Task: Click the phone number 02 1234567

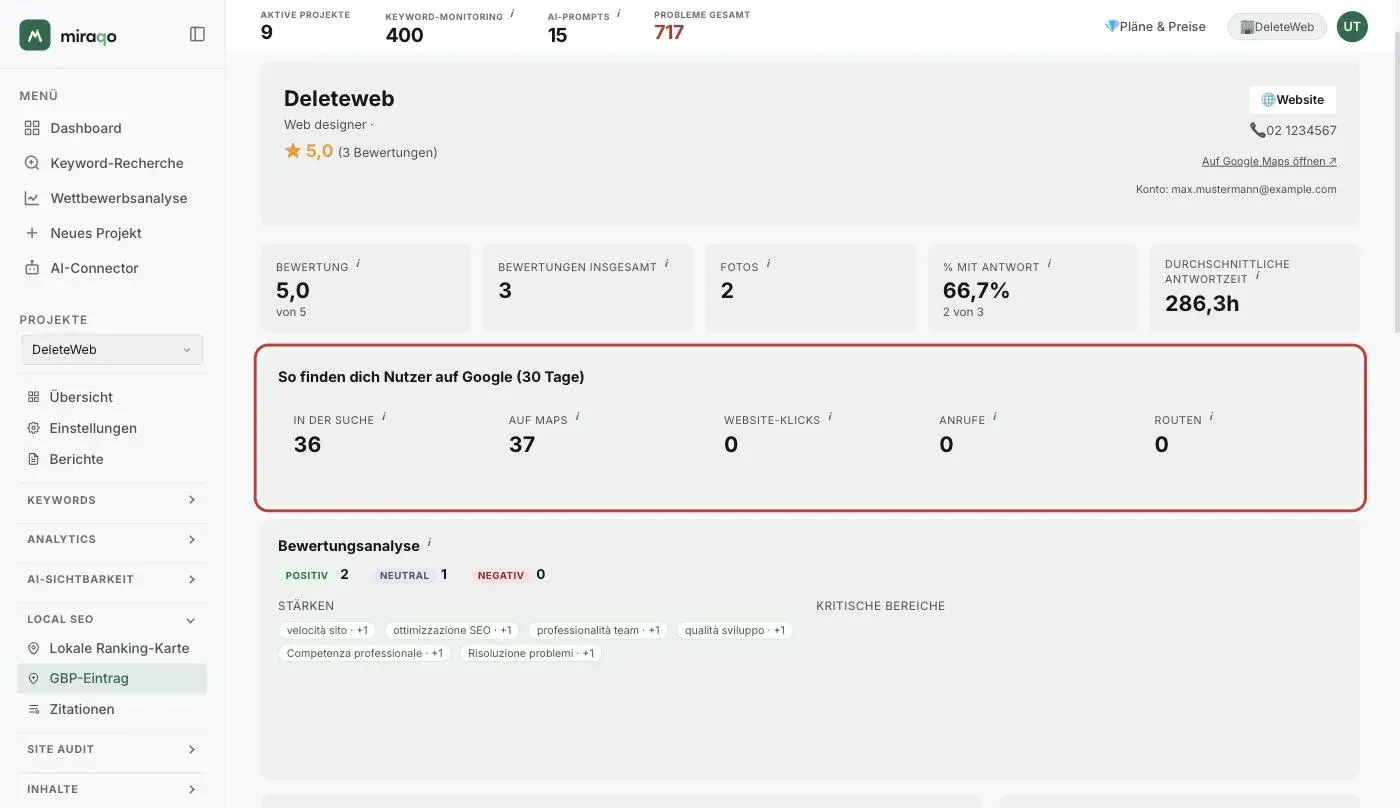Action: pyautogui.click(x=1293, y=130)
